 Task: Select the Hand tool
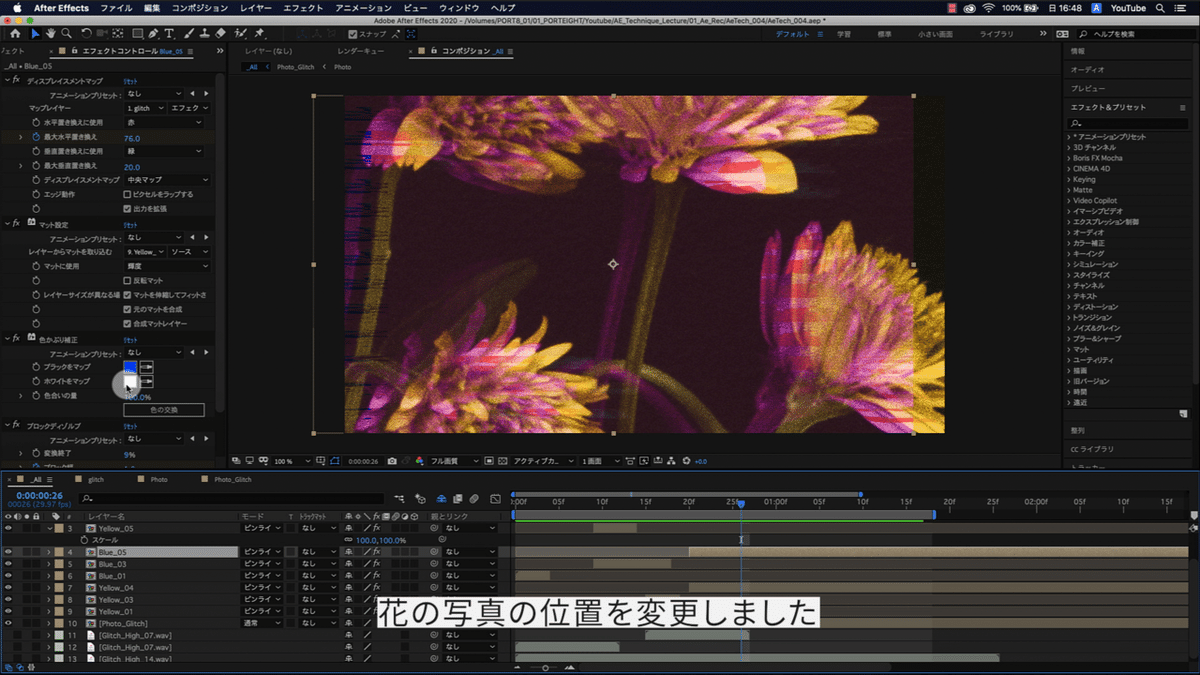pyautogui.click(x=52, y=33)
